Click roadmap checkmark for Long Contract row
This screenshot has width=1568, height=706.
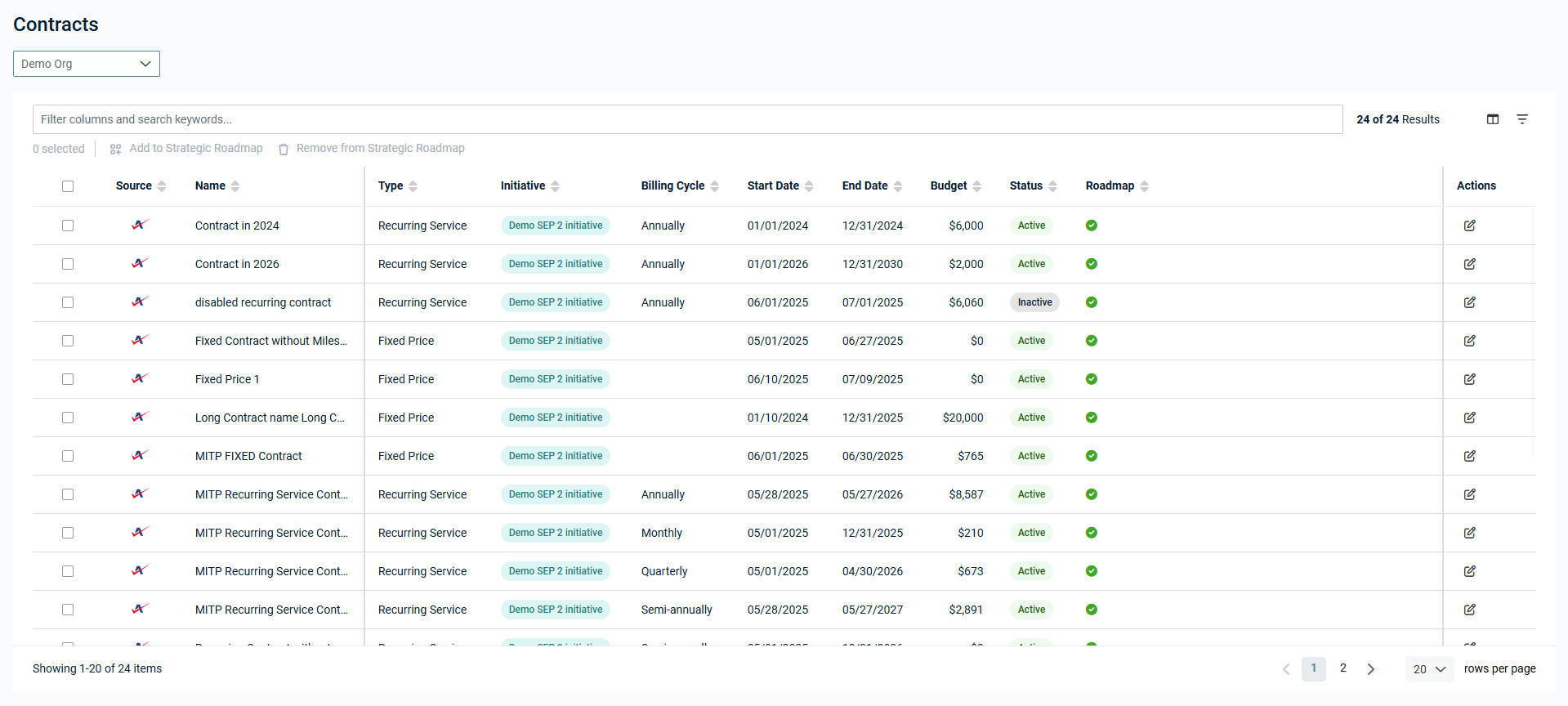[1091, 418]
